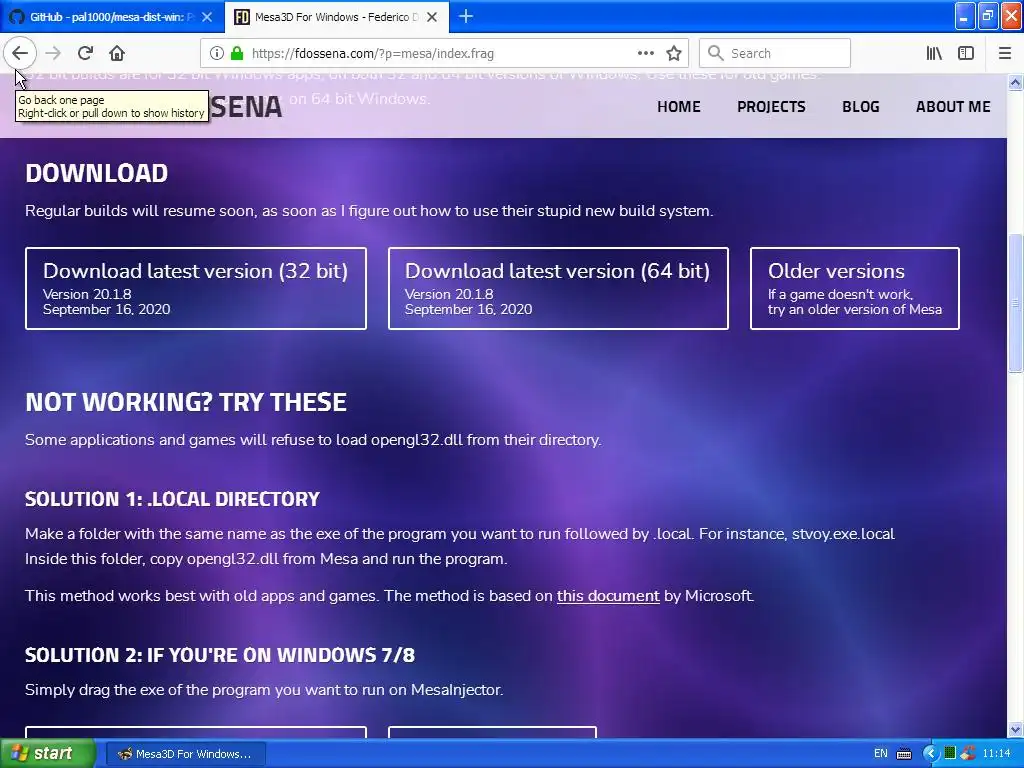Screen dimensions: 1024x768
Task: Close the Mesa3D For Windows tab
Action: click(432, 17)
